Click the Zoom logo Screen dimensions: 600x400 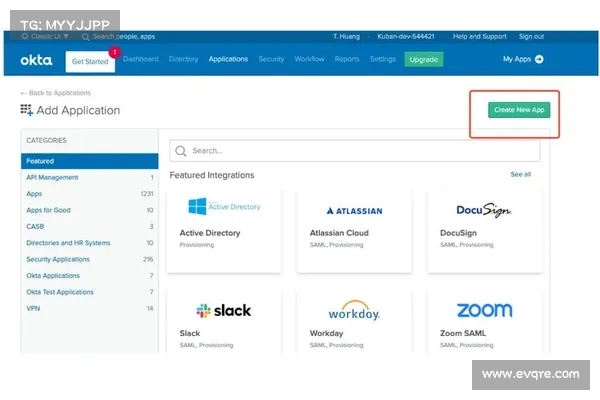point(484,310)
